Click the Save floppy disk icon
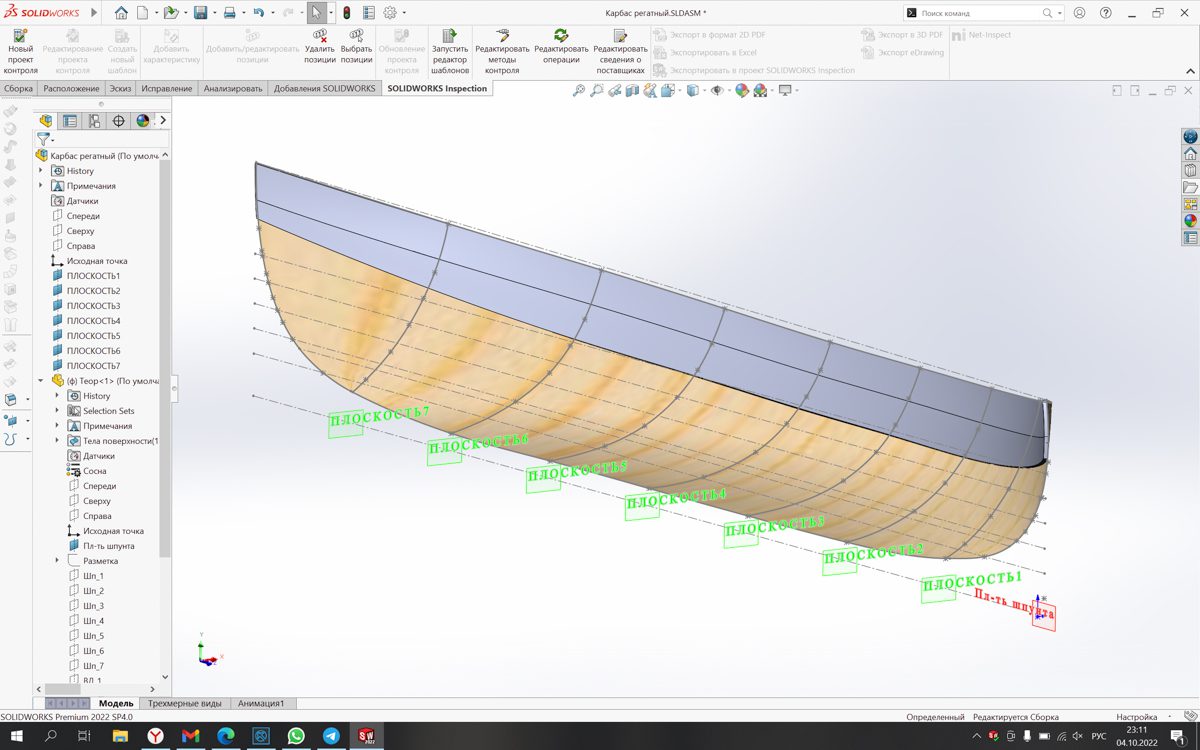This screenshot has height=750, width=1200. [200, 13]
